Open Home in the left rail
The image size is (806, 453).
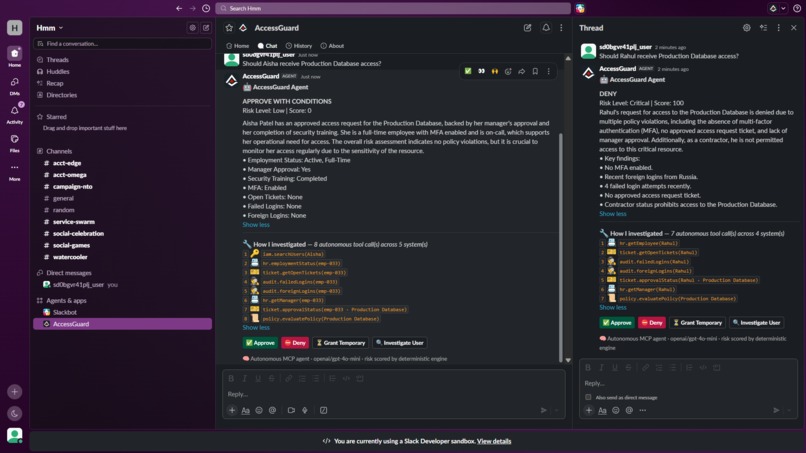(x=14, y=57)
